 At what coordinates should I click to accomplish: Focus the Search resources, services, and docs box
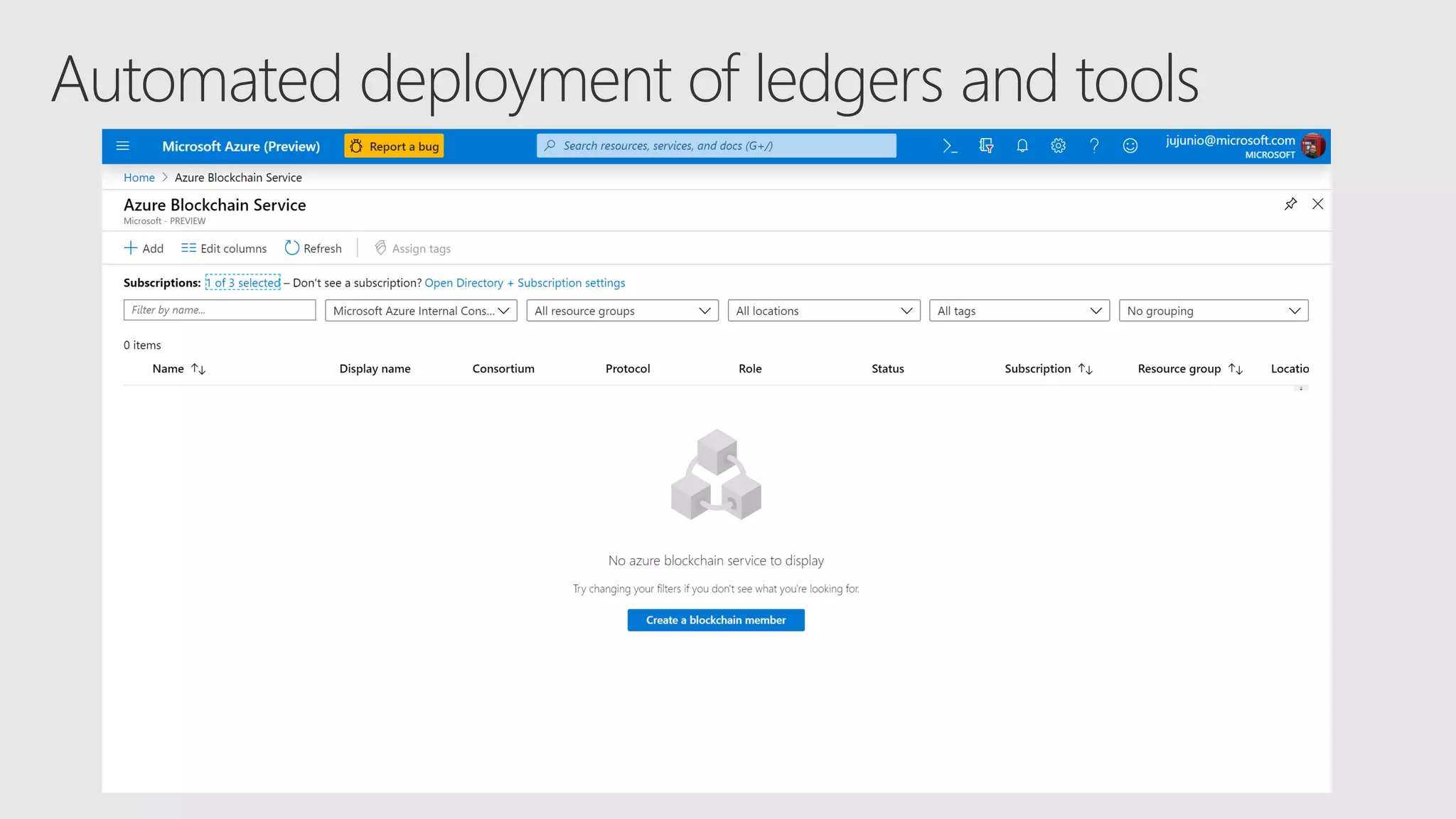[x=716, y=146]
